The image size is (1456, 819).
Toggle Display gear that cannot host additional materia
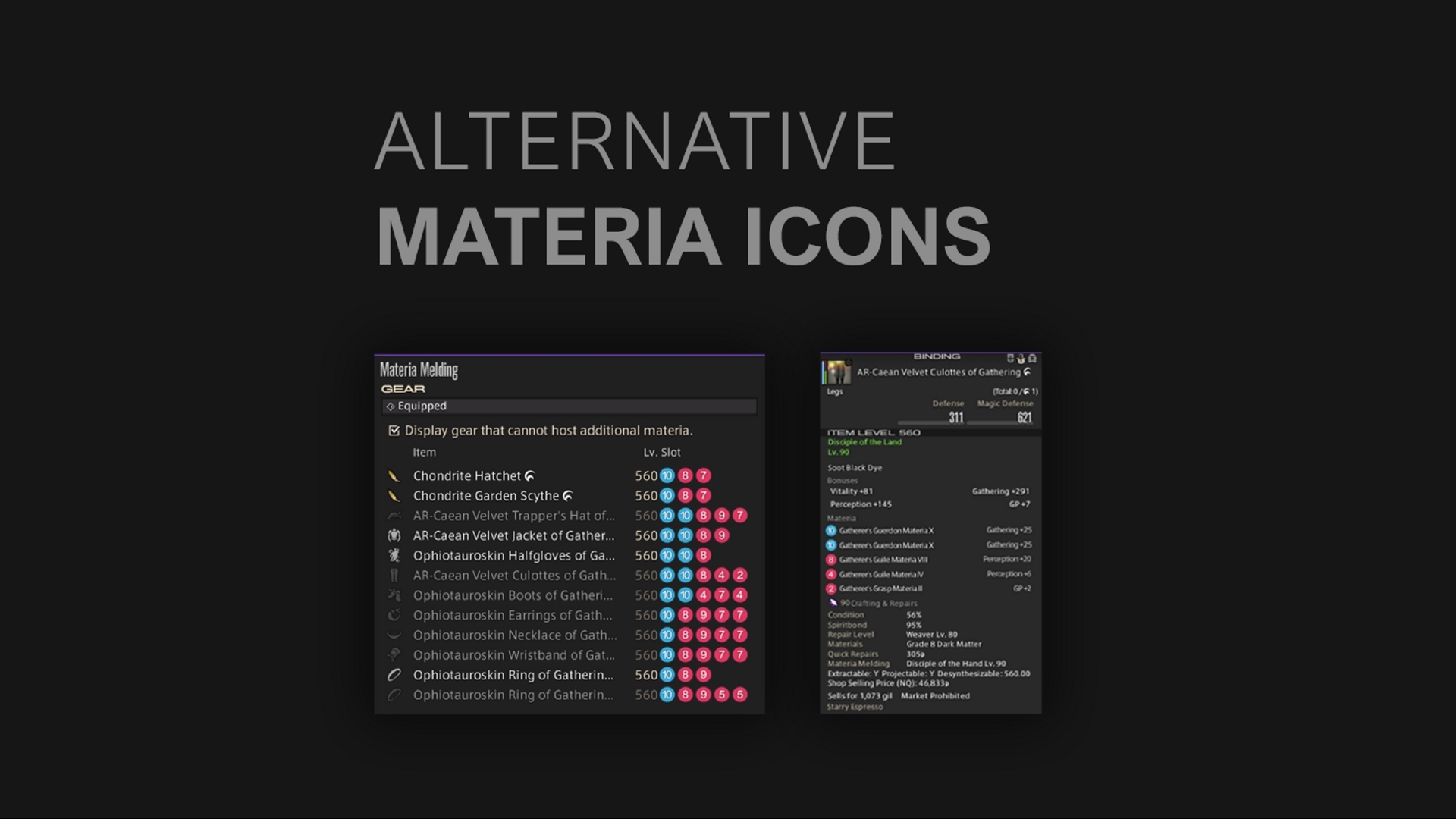tap(394, 431)
